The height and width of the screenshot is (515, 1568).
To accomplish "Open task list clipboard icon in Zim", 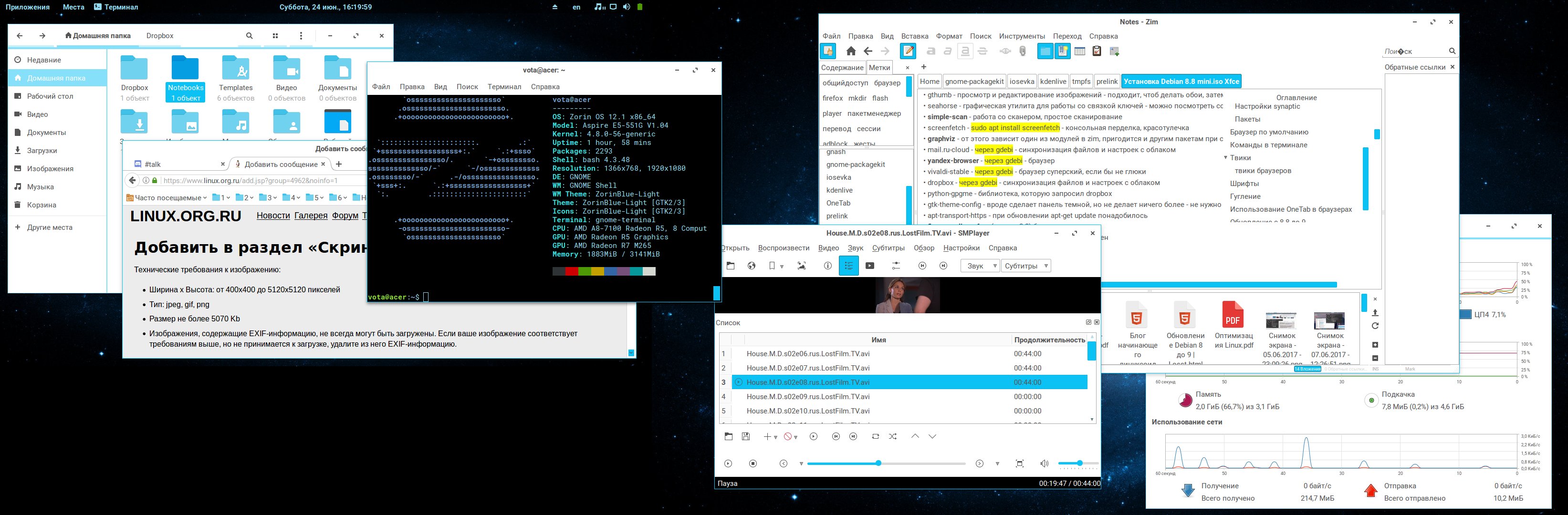I will 1097,51.
